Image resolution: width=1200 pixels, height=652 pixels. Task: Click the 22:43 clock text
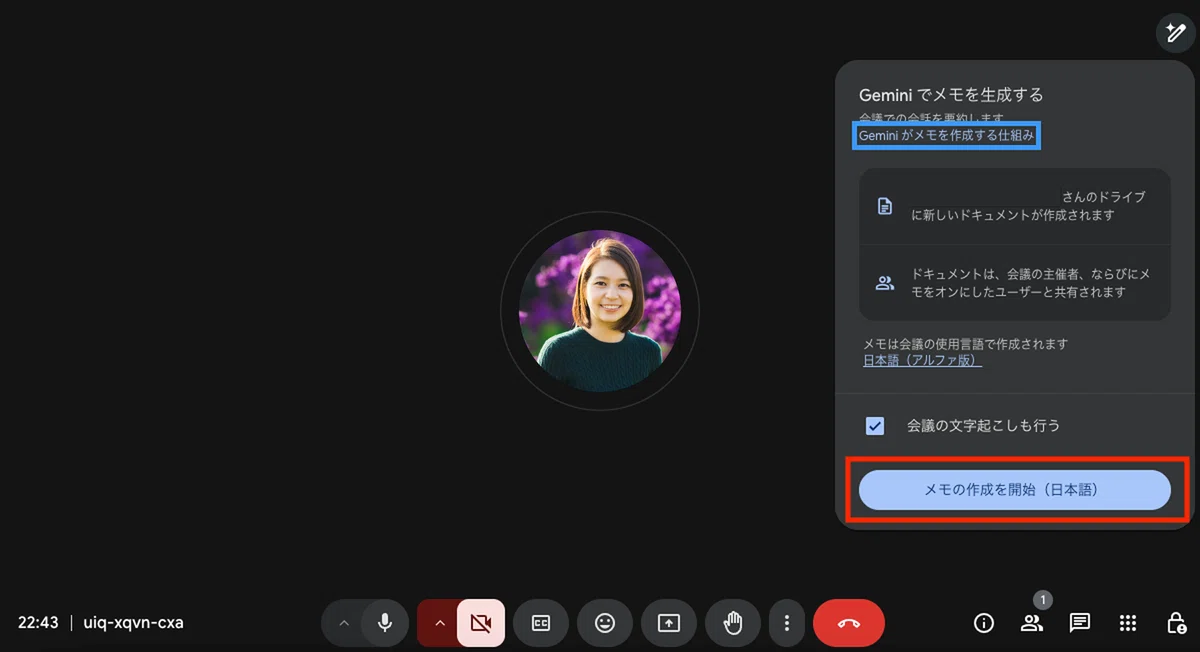[38, 623]
